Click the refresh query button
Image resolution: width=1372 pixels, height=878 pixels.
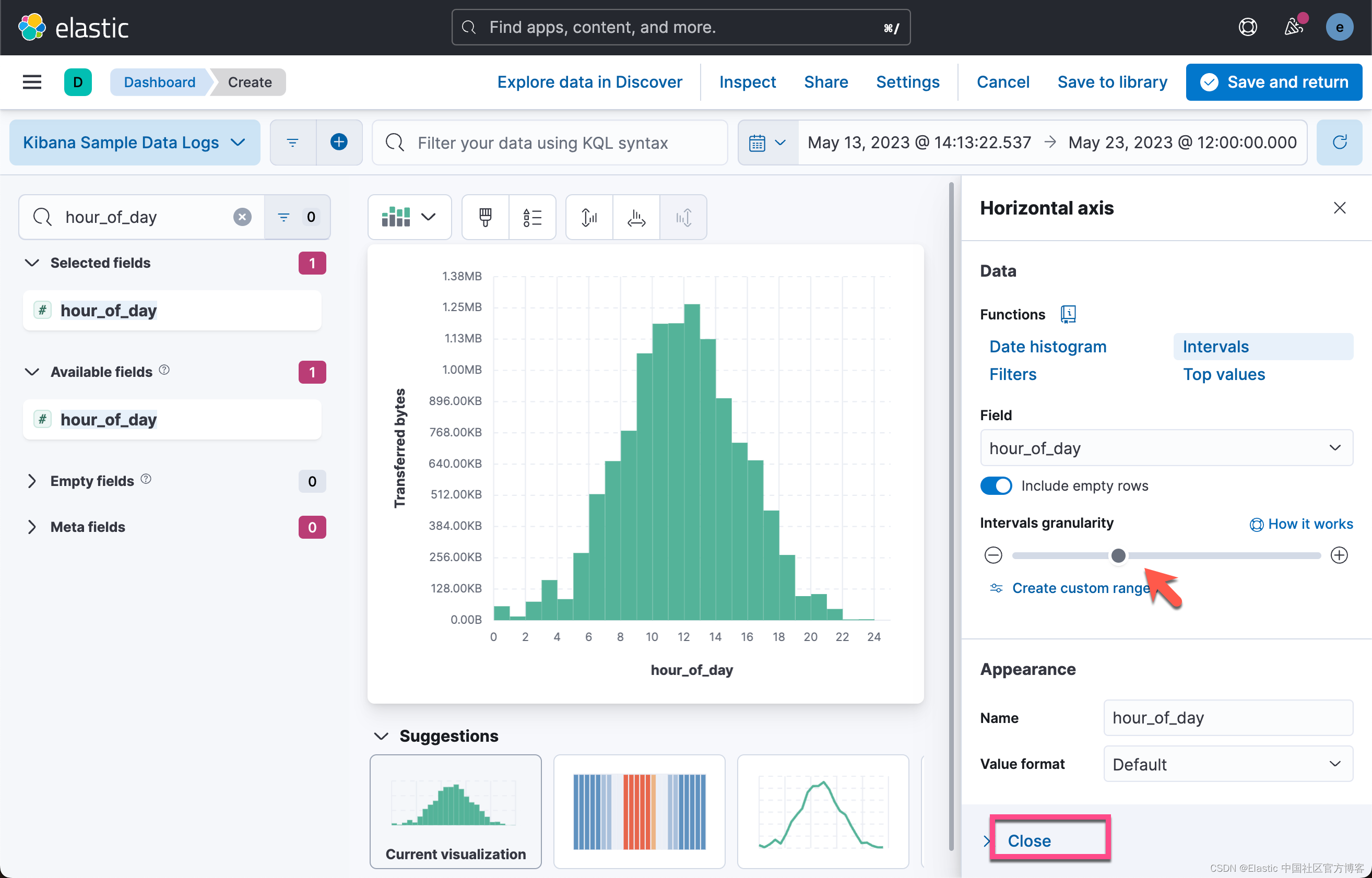click(x=1339, y=142)
